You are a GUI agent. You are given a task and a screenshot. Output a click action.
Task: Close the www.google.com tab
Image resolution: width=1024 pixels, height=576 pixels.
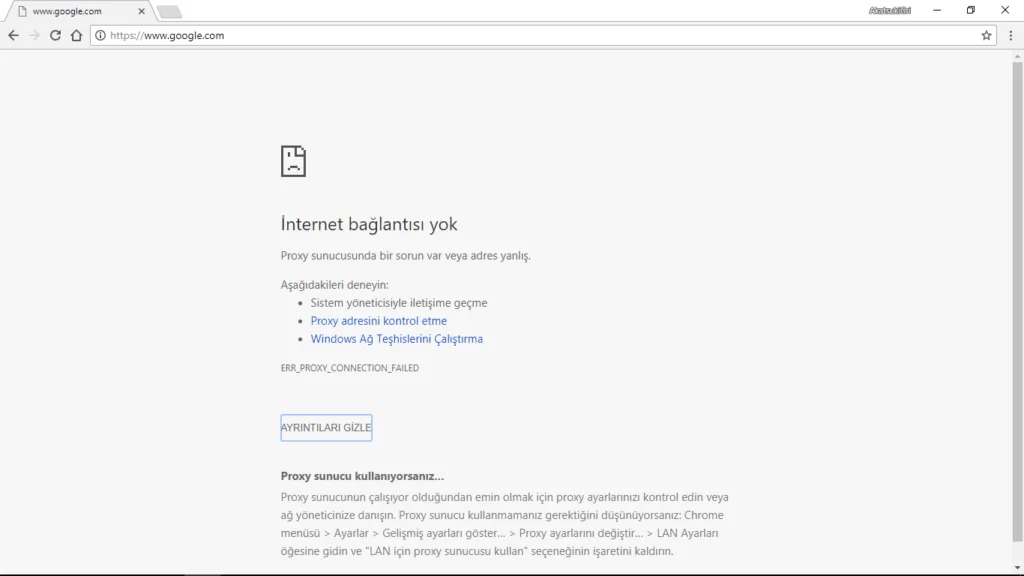tap(141, 11)
